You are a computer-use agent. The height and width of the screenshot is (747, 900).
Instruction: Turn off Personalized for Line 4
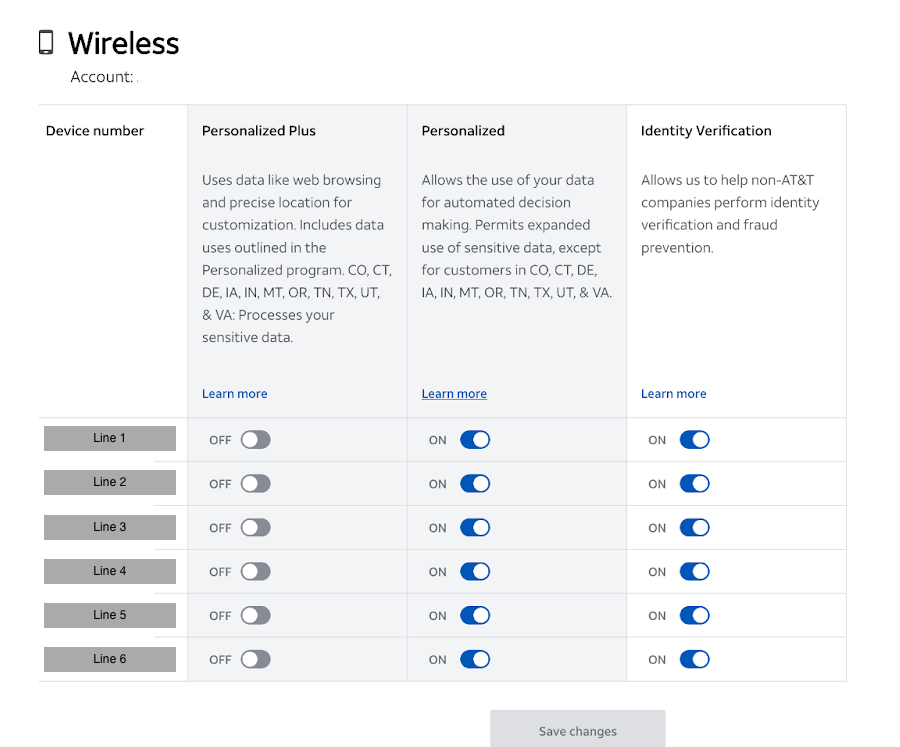coord(475,571)
